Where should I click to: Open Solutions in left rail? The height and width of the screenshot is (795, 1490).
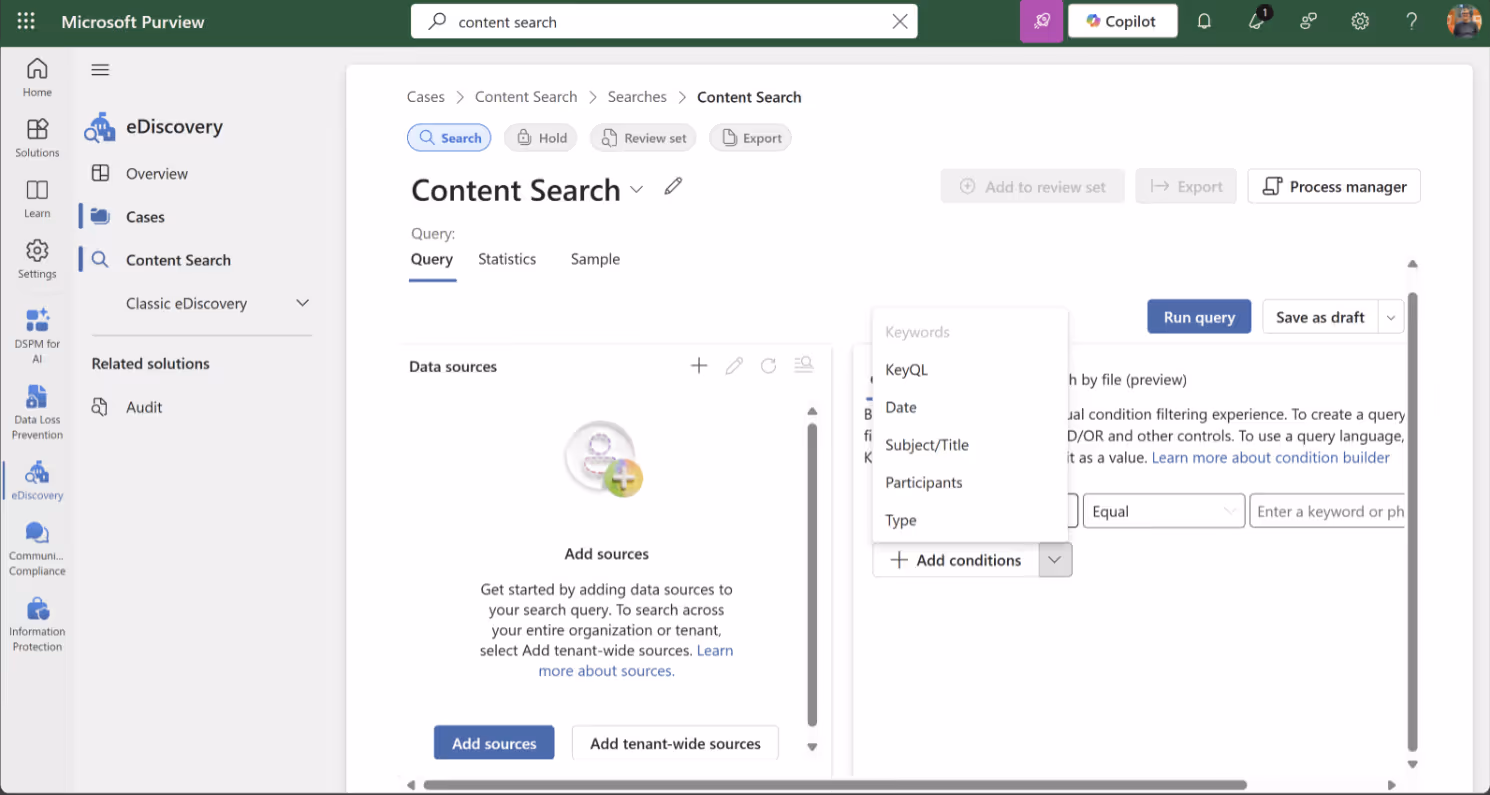pyautogui.click(x=37, y=138)
